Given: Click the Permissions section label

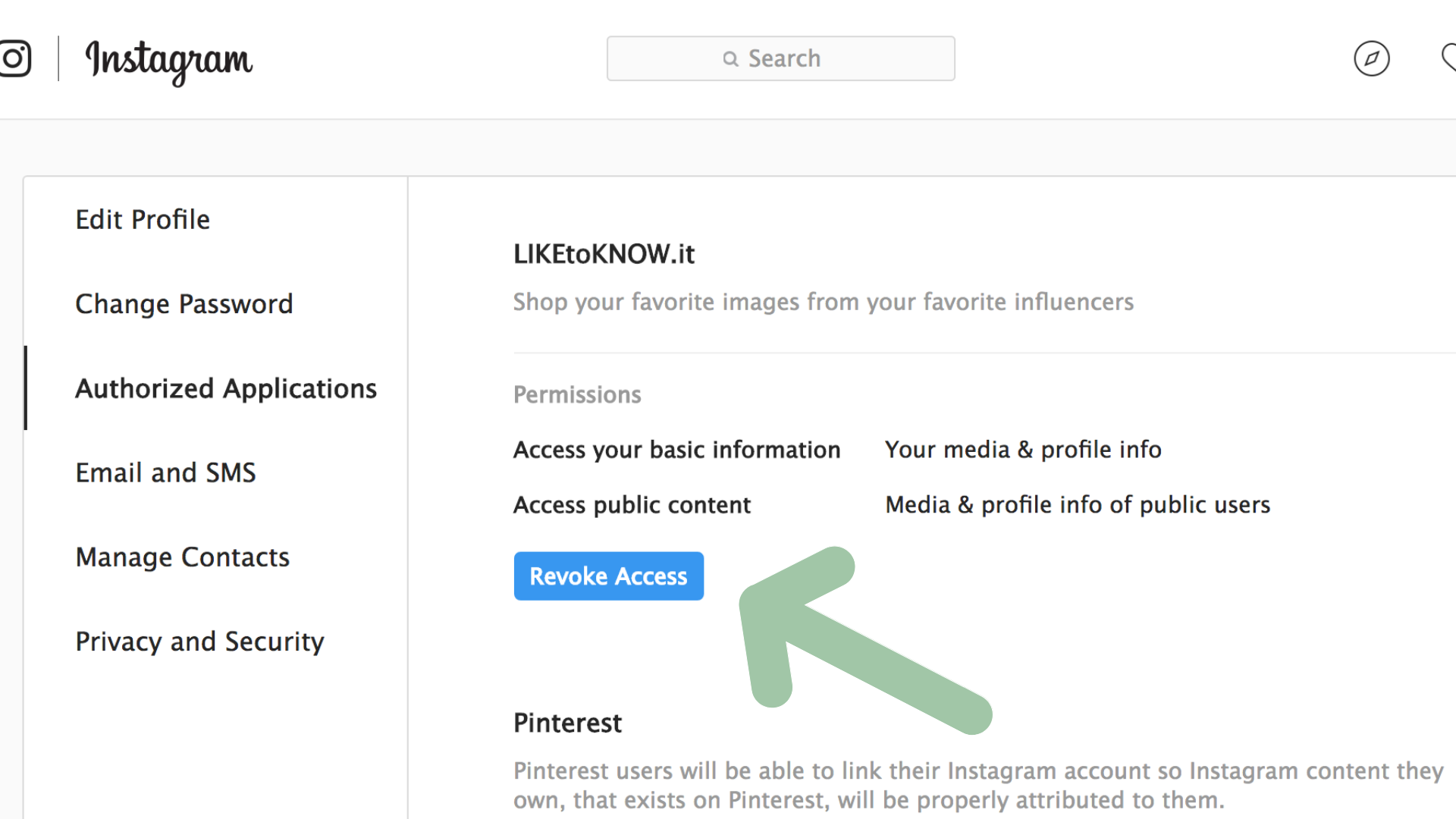Looking at the screenshot, I should click(577, 394).
